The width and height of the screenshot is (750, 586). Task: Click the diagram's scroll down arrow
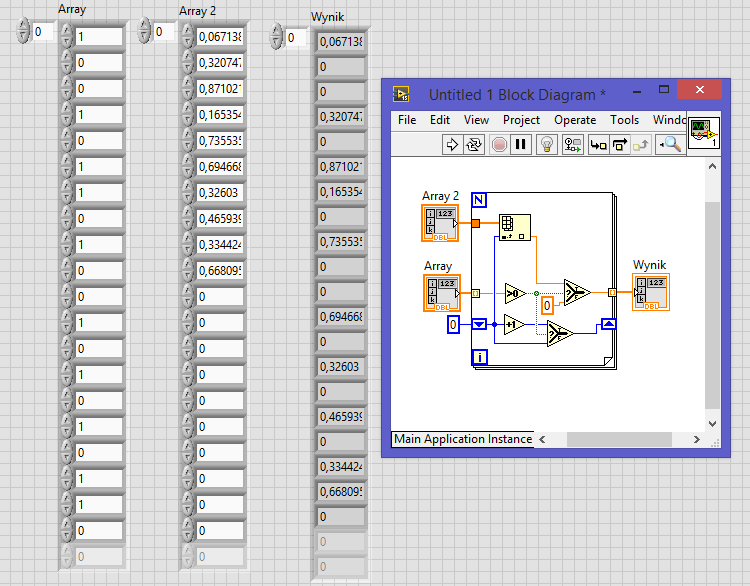click(x=712, y=424)
